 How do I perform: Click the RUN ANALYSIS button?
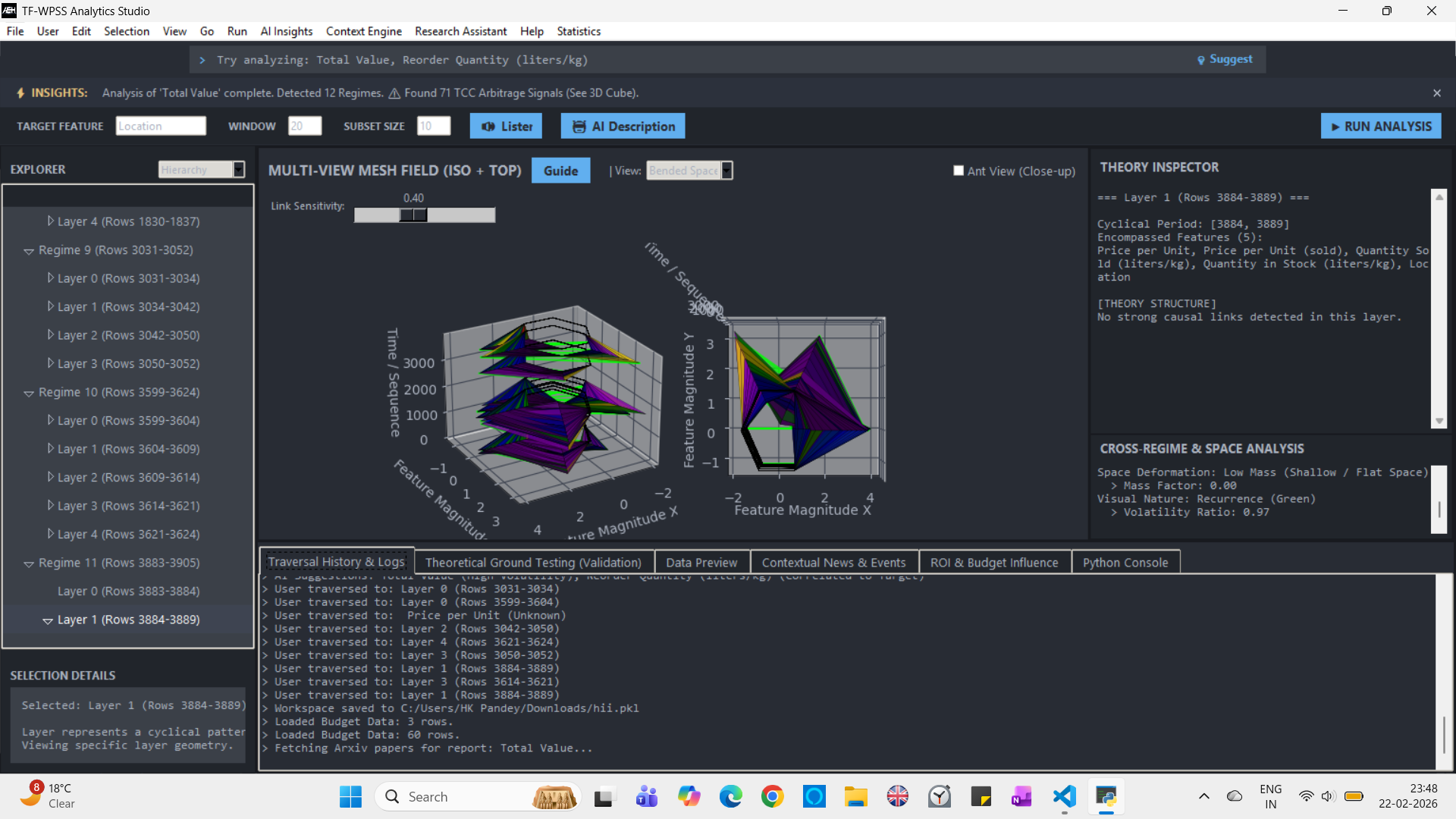(x=1381, y=127)
